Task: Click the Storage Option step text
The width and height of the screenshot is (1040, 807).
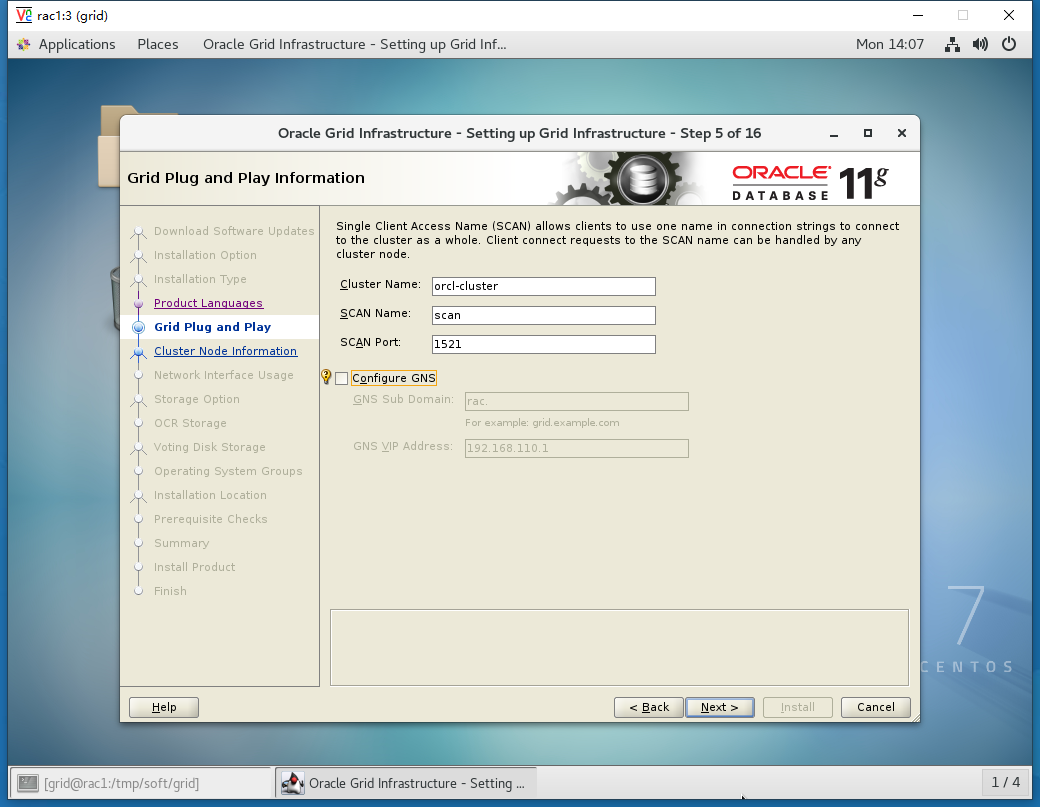Action: (x=197, y=399)
